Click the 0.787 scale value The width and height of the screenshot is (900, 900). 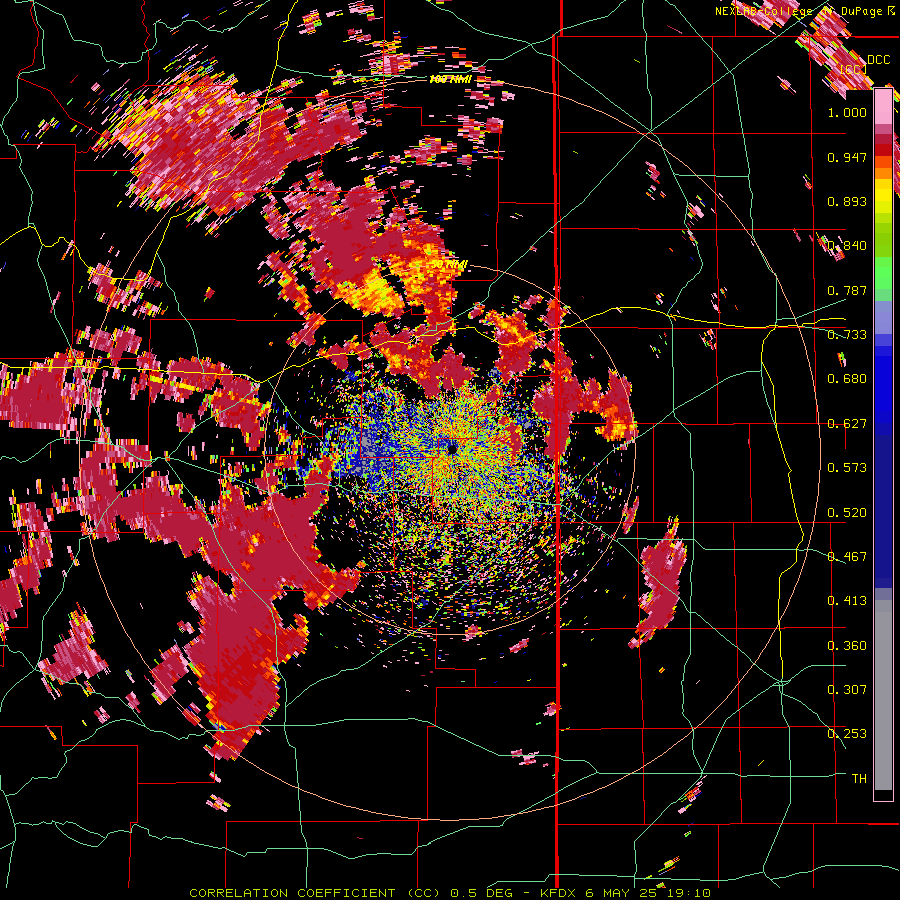(x=847, y=290)
